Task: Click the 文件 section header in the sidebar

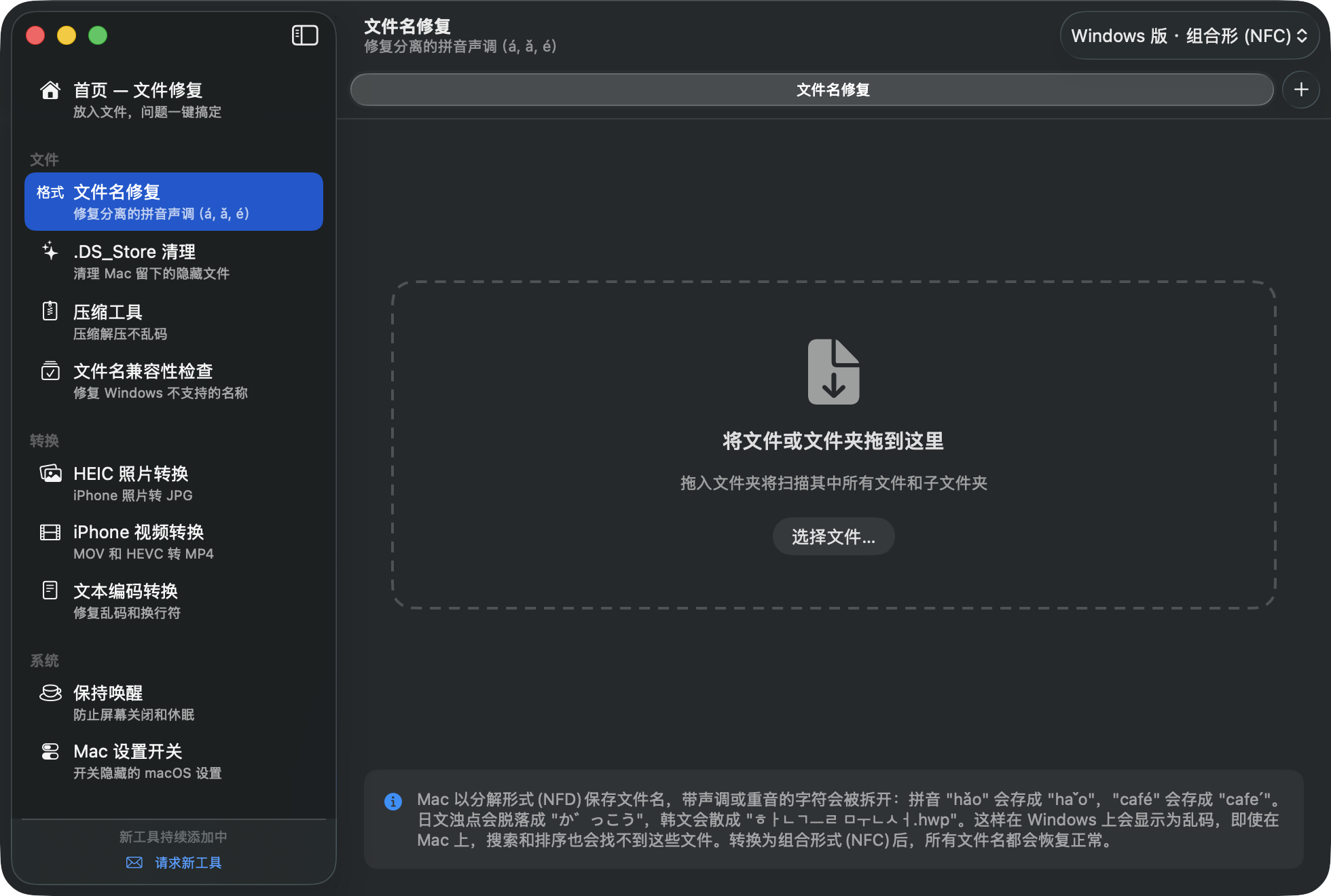Action: point(44,160)
